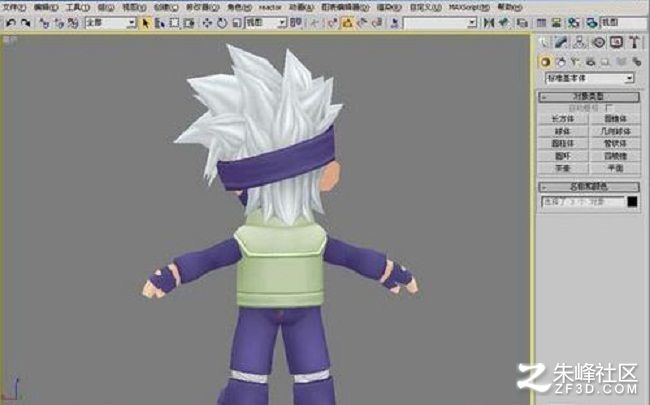This screenshot has width=650, height=405.
Task: Select Geometry category in Create panel
Action: click(545, 62)
